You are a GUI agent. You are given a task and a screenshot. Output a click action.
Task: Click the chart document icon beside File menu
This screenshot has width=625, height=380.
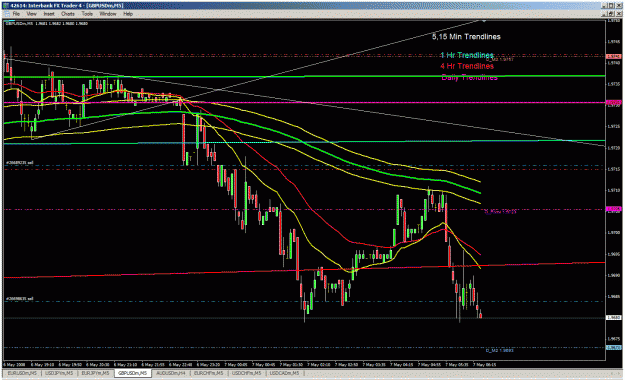7,14
